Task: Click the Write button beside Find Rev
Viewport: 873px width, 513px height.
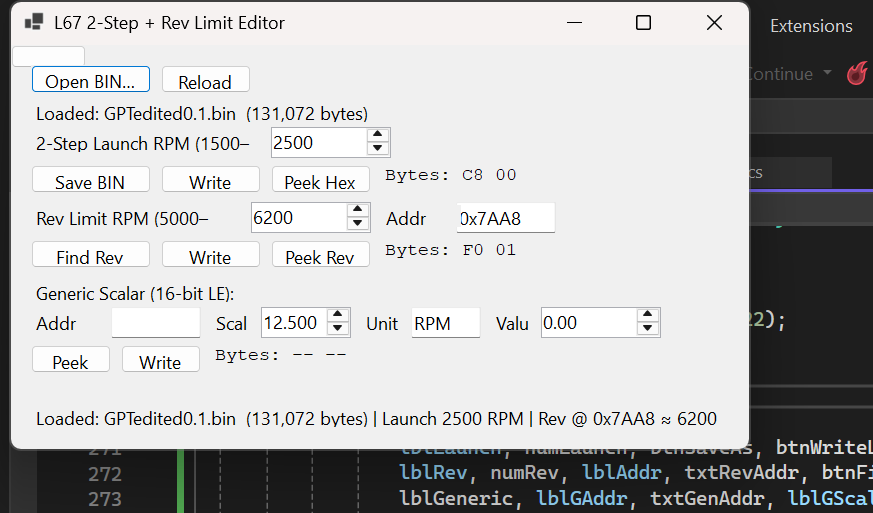Action: pos(210,256)
